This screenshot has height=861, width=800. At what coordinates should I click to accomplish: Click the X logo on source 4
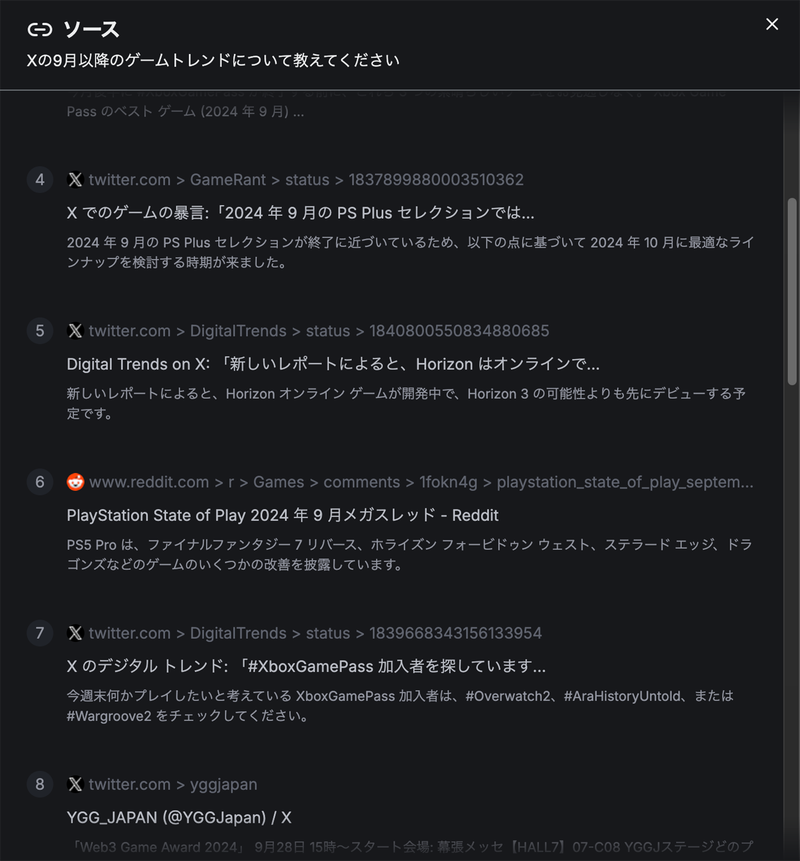(75, 180)
